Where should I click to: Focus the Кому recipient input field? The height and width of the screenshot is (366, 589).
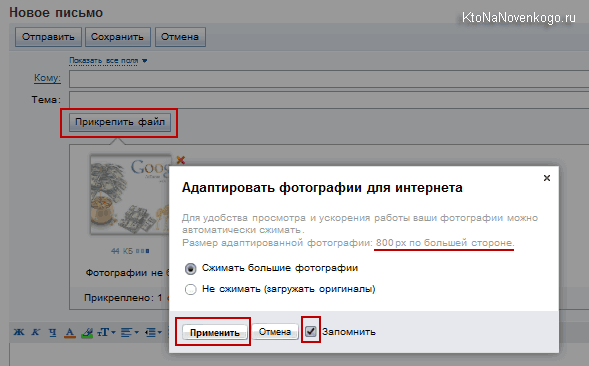pos(329,79)
